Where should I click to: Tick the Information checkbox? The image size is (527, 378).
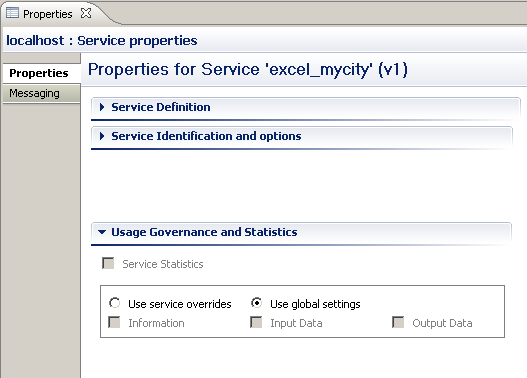coord(114,322)
